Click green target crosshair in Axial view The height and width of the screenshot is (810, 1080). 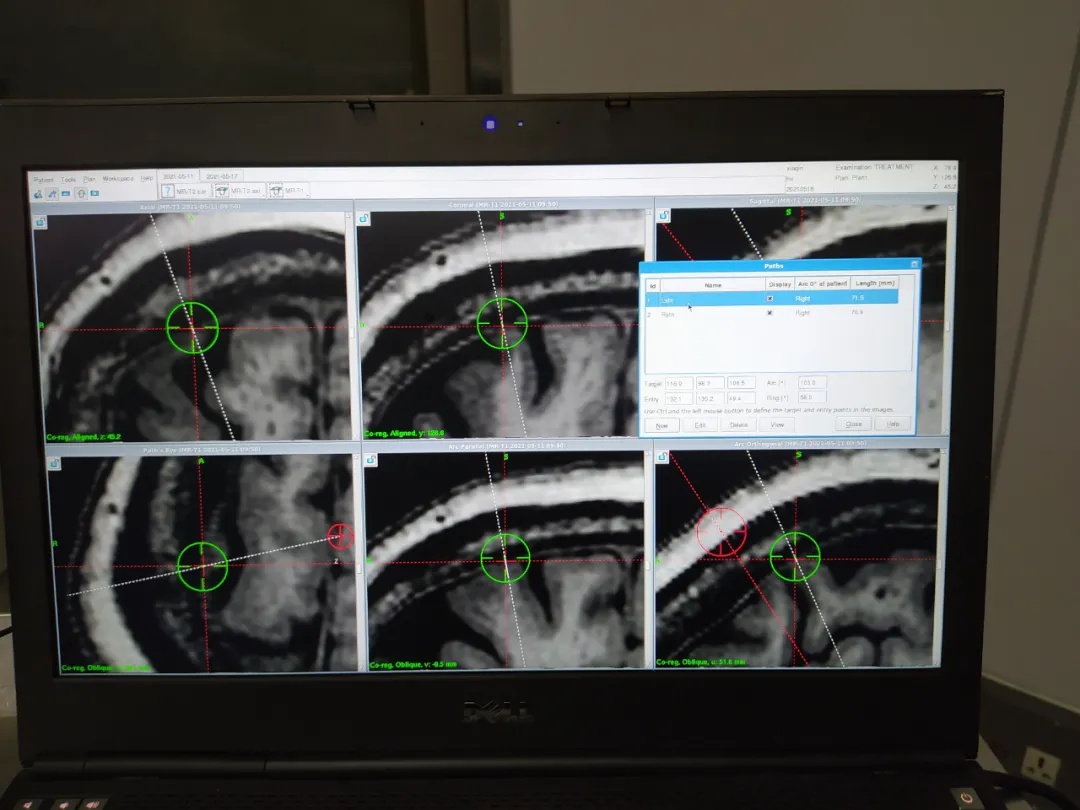pyautogui.click(x=192, y=328)
